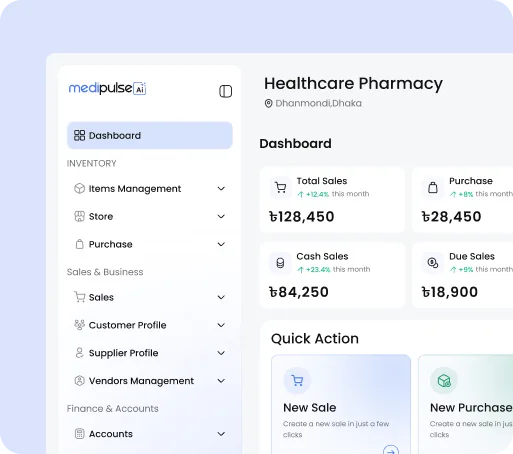
Task: Click the Purchase card bag icon
Action: pyautogui.click(x=433, y=188)
